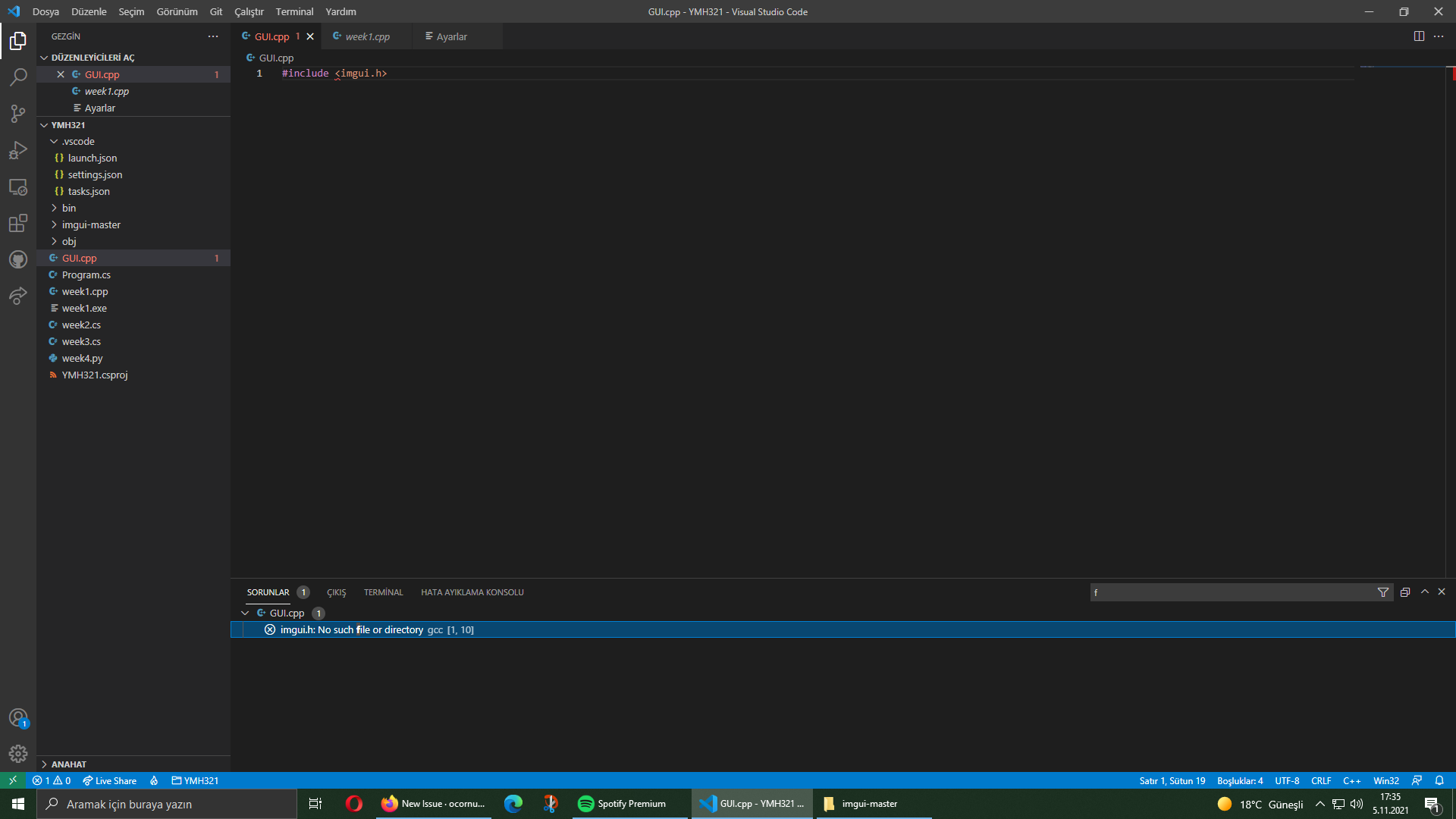Collapse GUI.cpp group in Problems panel

coord(245,613)
